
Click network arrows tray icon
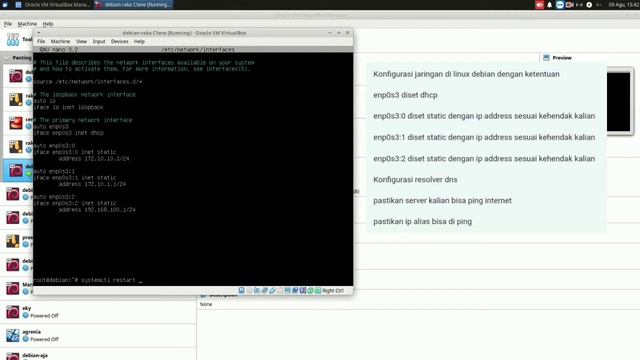point(579,5)
